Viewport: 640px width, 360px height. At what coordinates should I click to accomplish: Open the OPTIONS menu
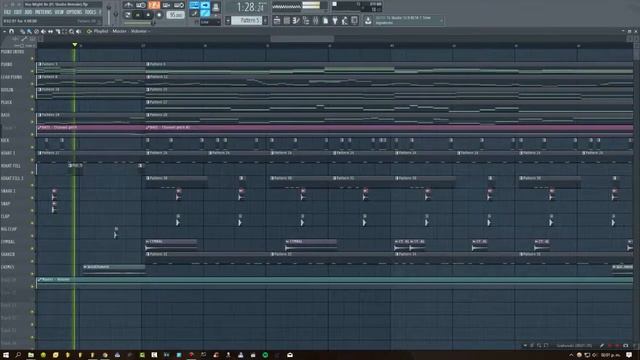click(x=74, y=12)
